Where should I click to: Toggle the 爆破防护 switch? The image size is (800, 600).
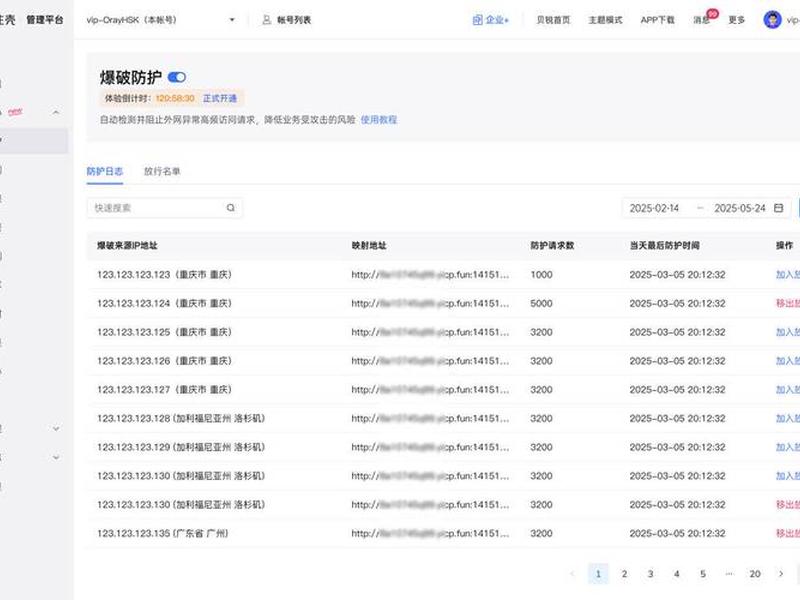(177, 77)
